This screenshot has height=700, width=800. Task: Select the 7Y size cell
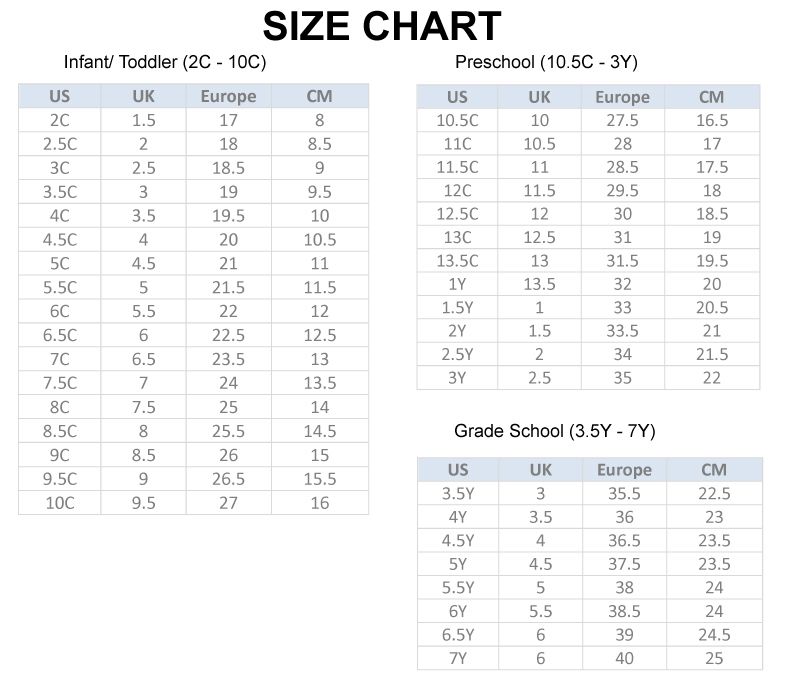tap(458, 658)
